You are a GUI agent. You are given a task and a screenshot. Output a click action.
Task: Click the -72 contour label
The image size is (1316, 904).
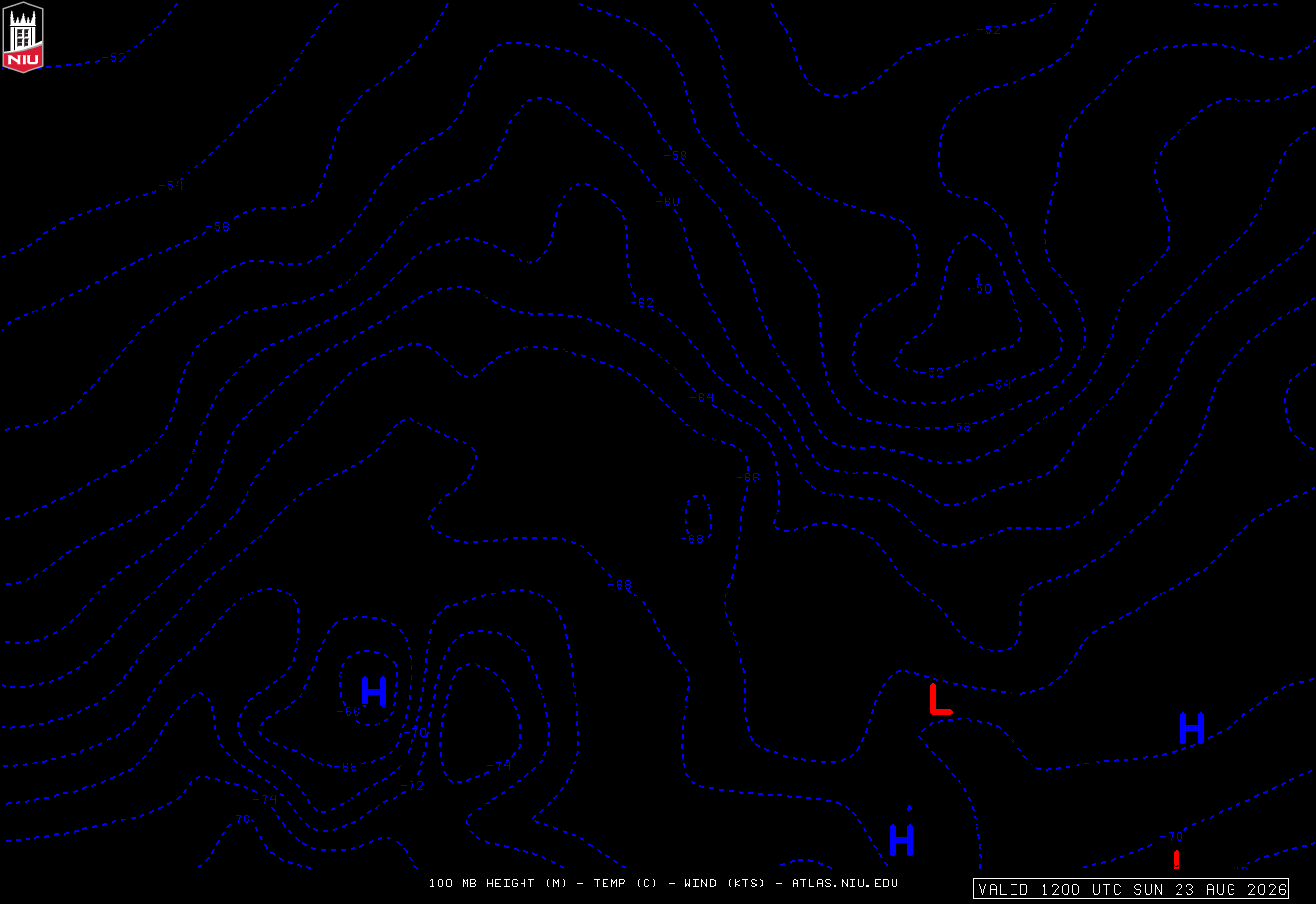(x=412, y=786)
